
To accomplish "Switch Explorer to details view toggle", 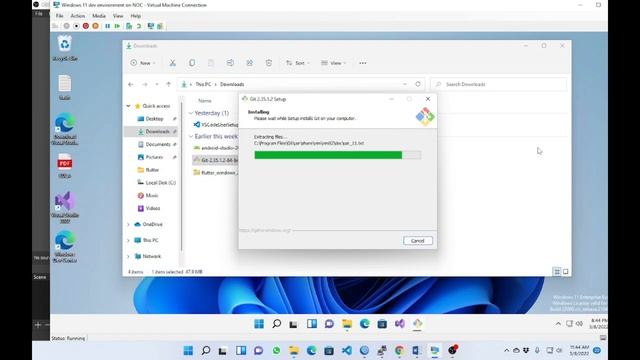I will point(556,272).
